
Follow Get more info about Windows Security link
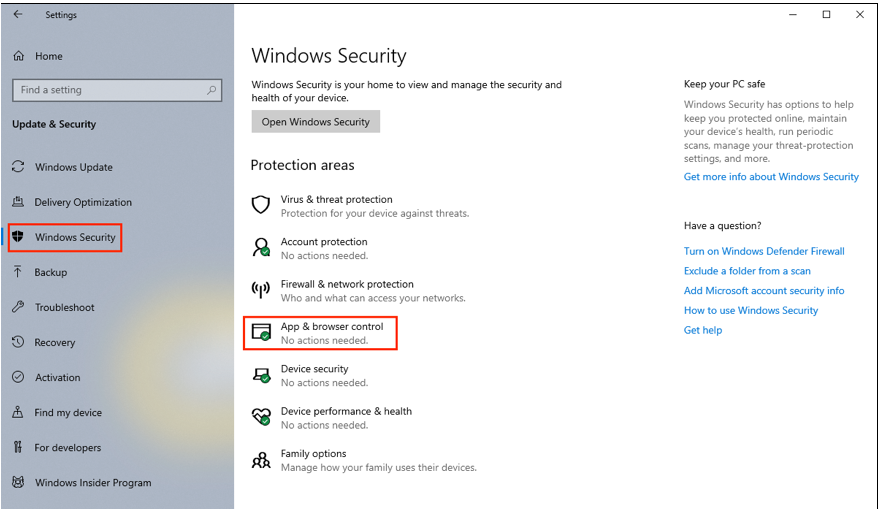pyautogui.click(x=771, y=177)
